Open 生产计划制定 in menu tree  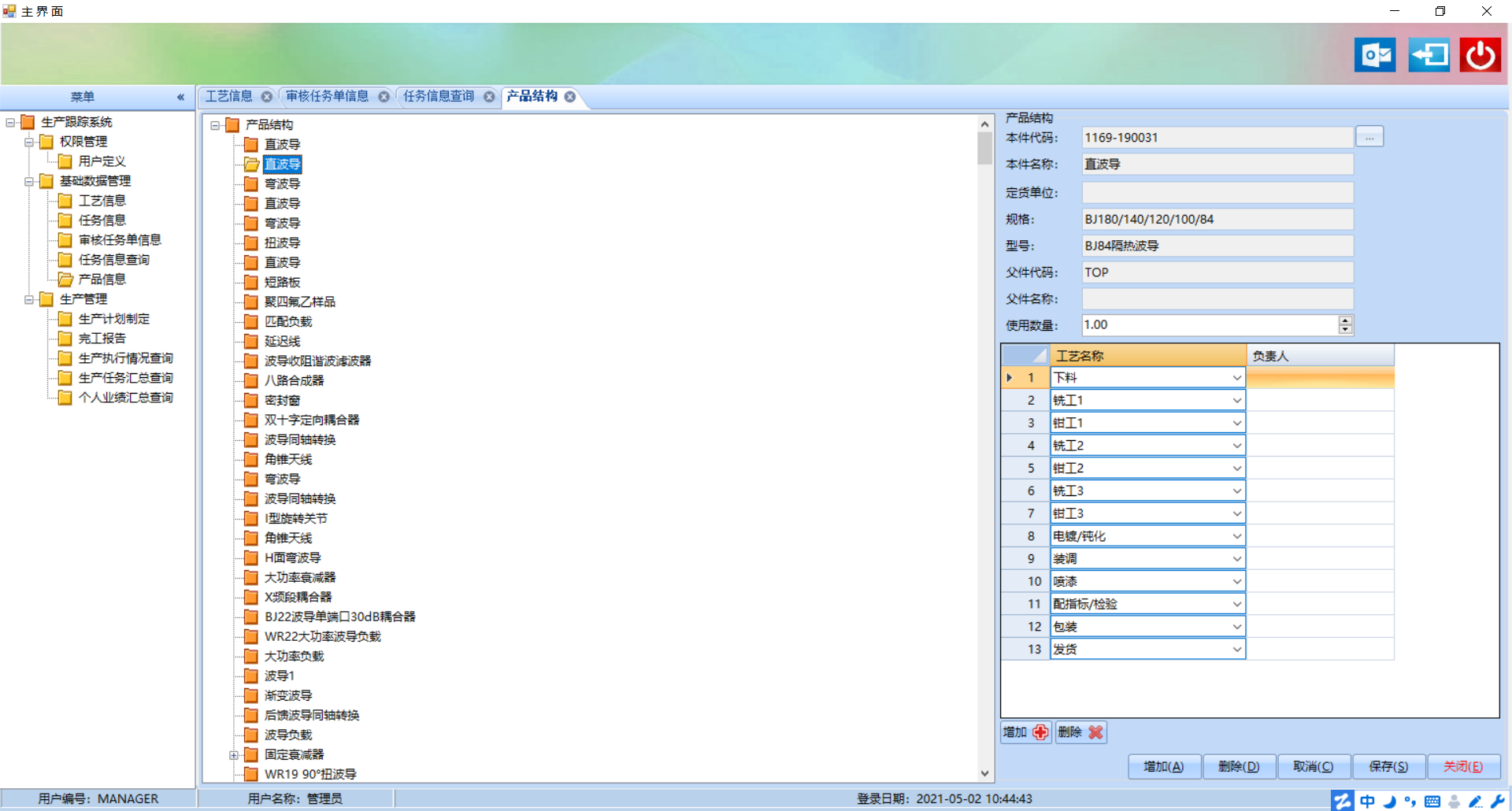coord(114,319)
